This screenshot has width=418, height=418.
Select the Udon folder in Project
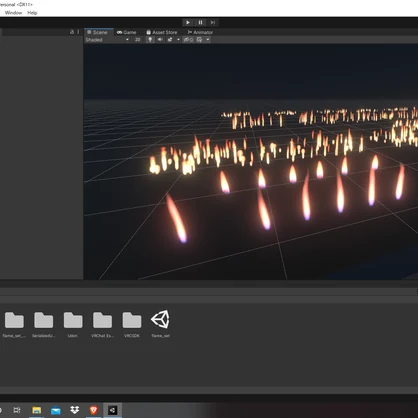[73, 320]
